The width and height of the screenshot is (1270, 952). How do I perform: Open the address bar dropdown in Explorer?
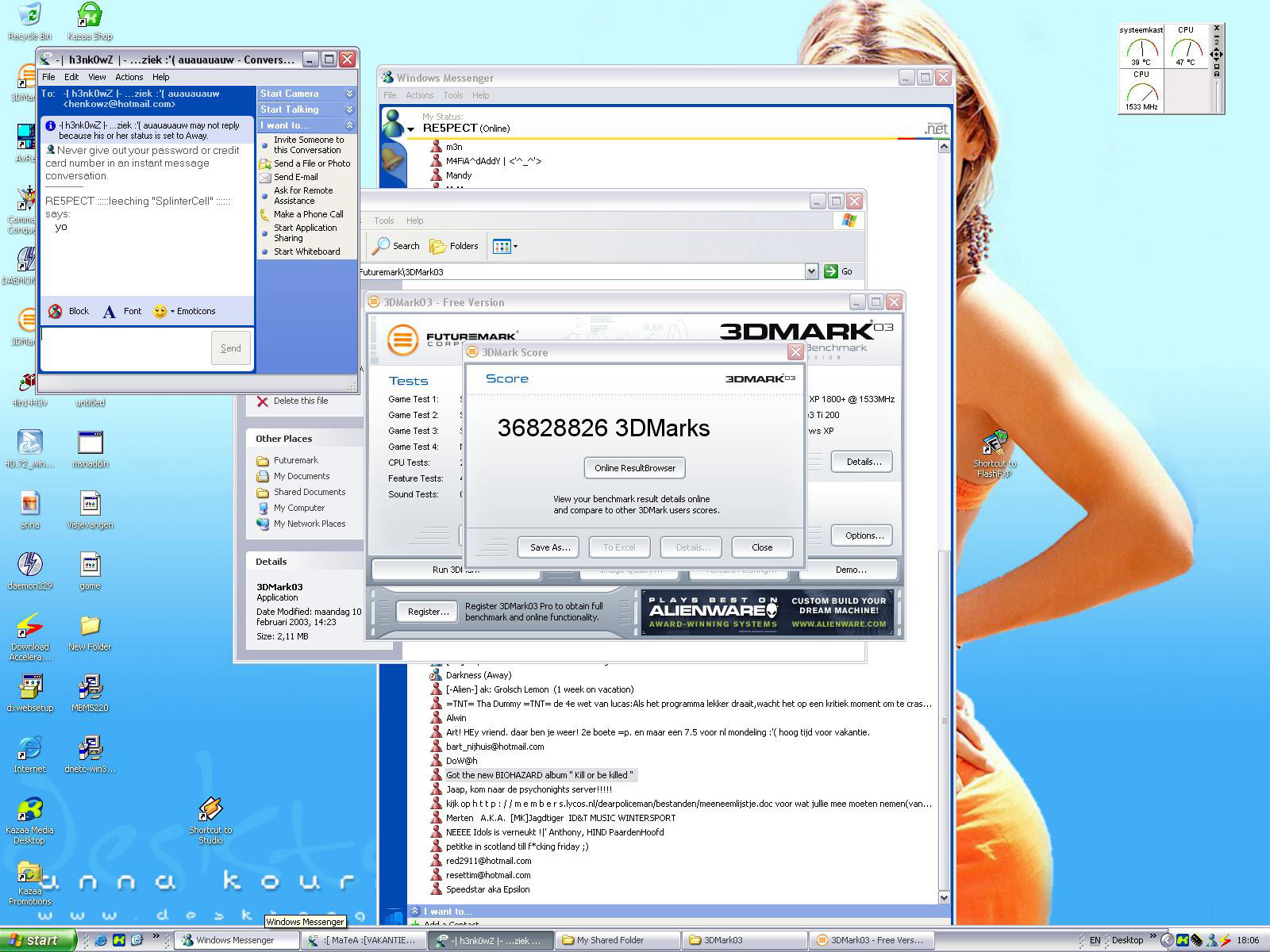click(x=811, y=271)
